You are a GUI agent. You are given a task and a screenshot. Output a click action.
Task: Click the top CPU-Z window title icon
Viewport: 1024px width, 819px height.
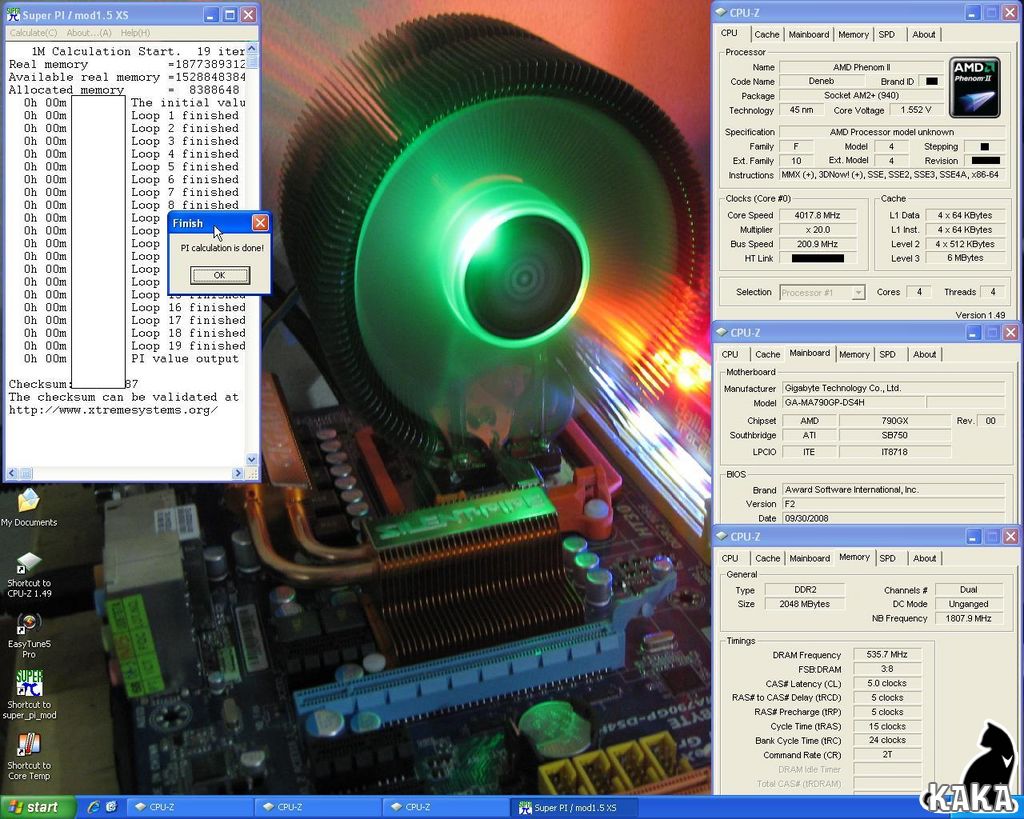click(721, 12)
